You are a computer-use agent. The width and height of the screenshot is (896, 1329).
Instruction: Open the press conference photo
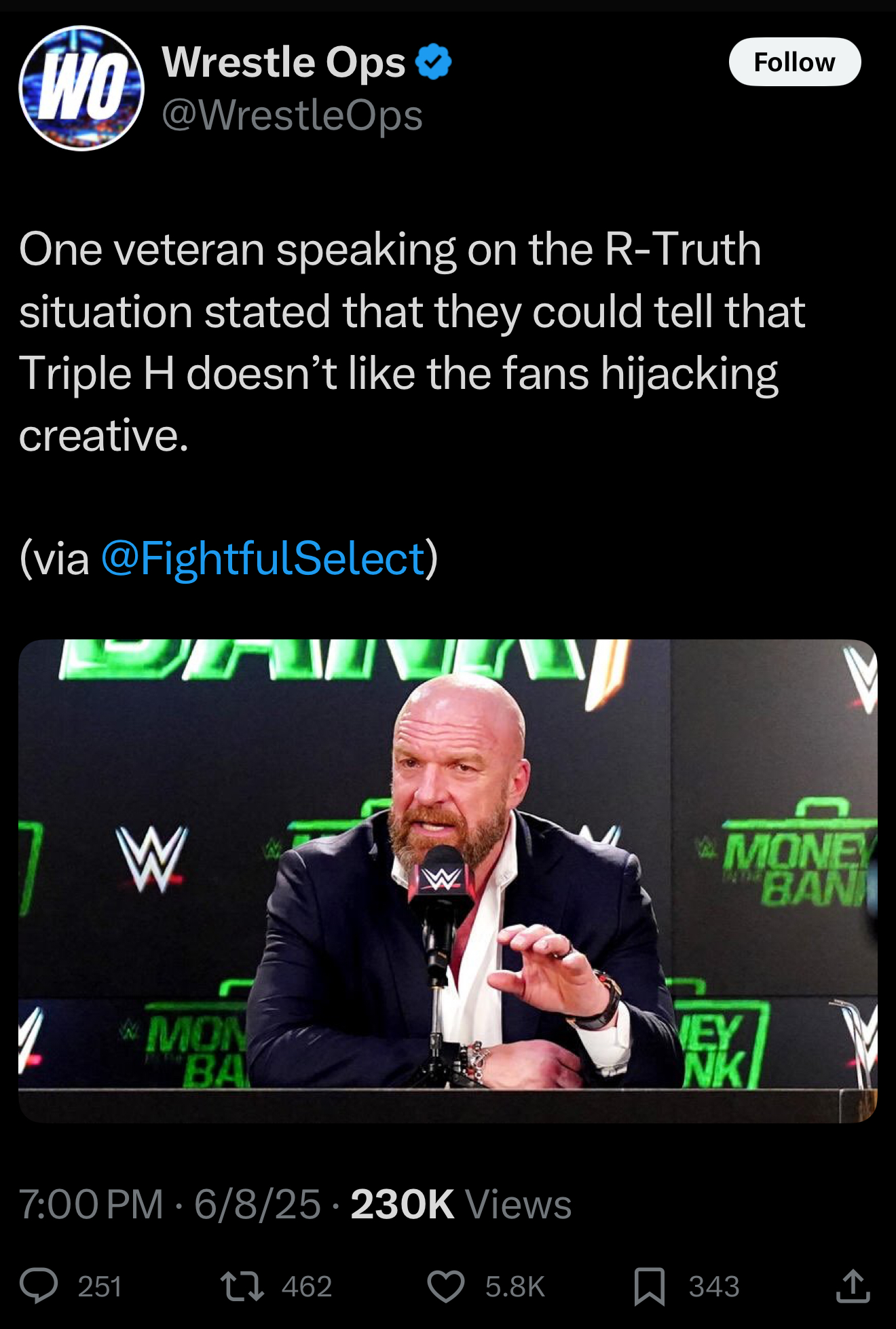(x=448, y=881)
